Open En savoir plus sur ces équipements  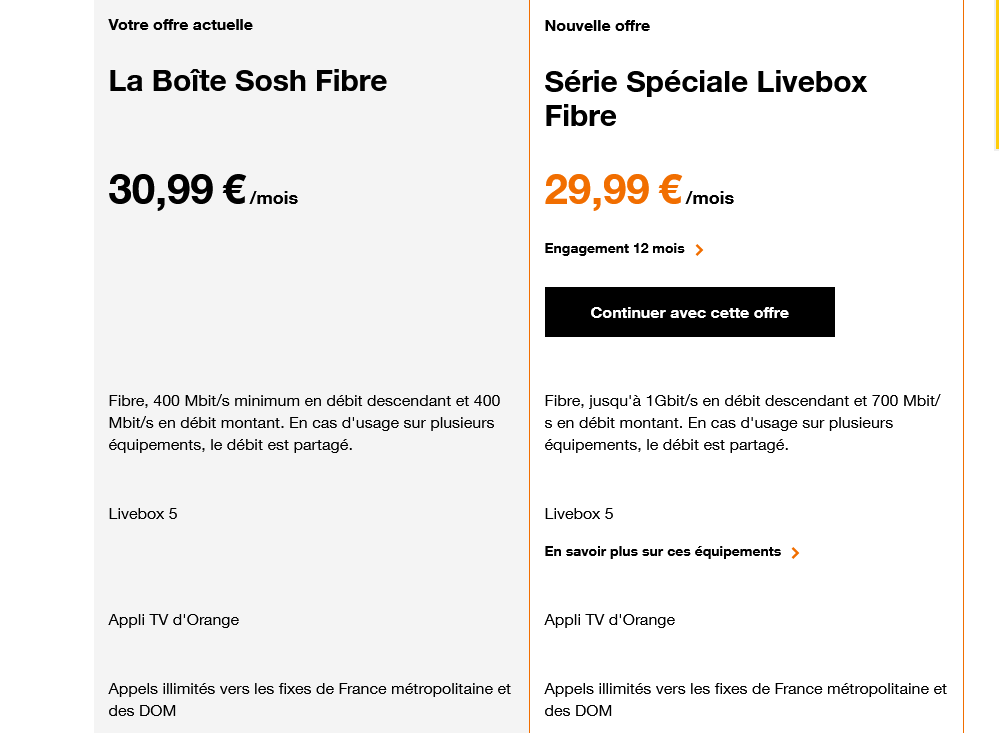[x=662, y=552]
